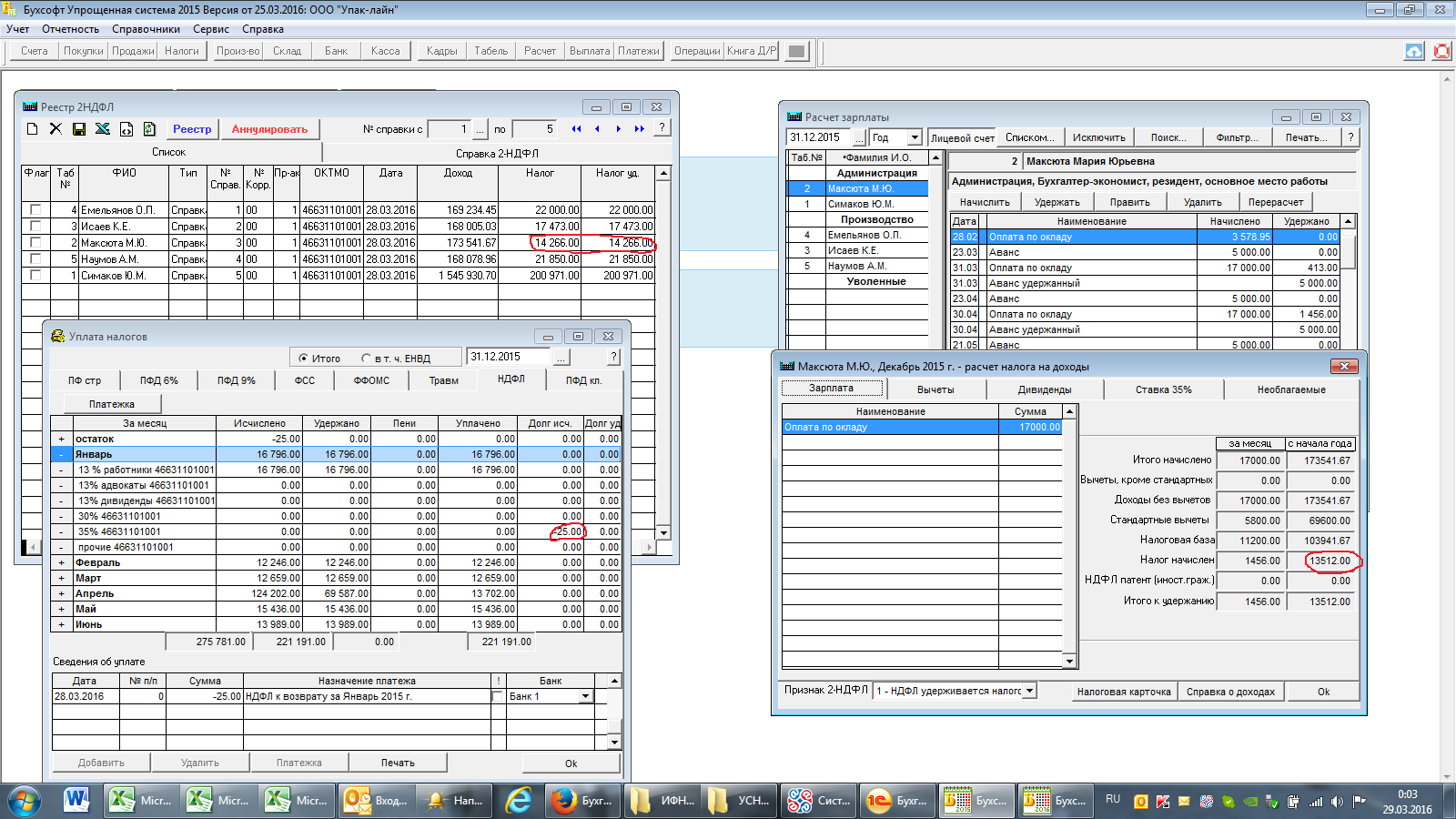The width and height of the screenshot is (1456, 819).
Task: Click the new document icon in Реестр 2НДФЛ
Action: (33, 129)
